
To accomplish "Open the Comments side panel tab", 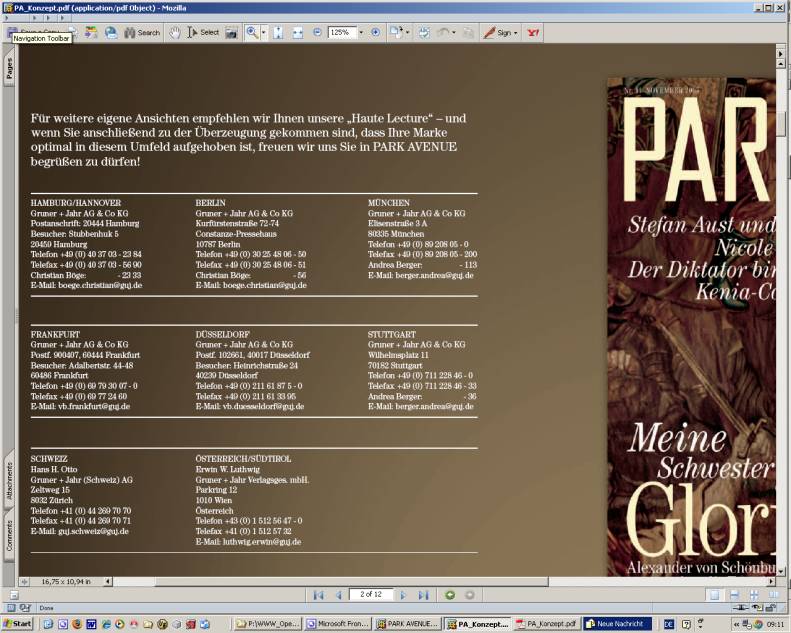I will coord(9,536).
